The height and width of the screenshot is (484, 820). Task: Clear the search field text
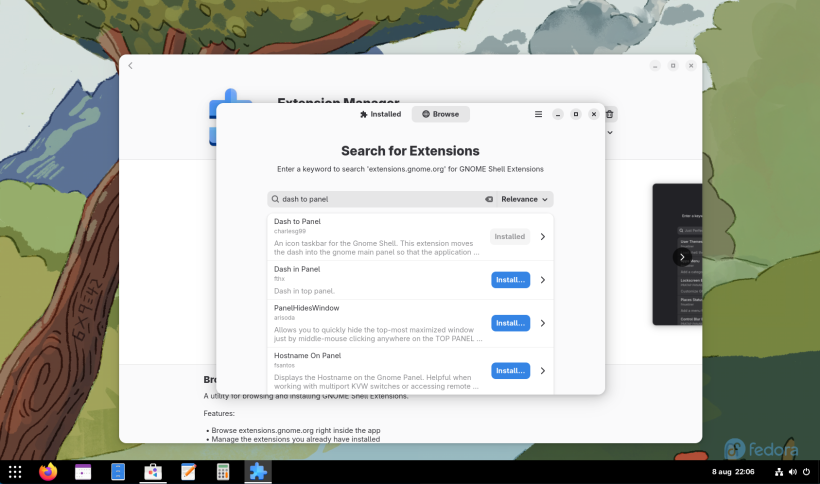coord(489,199)
